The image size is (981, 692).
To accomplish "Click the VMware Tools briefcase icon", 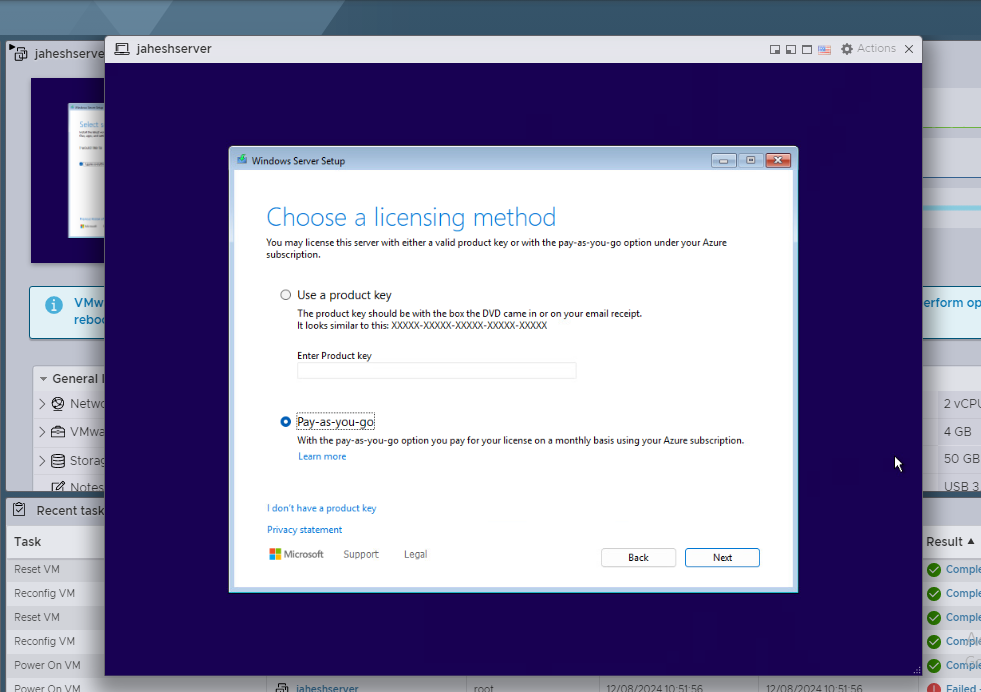I will coord(58,432).
